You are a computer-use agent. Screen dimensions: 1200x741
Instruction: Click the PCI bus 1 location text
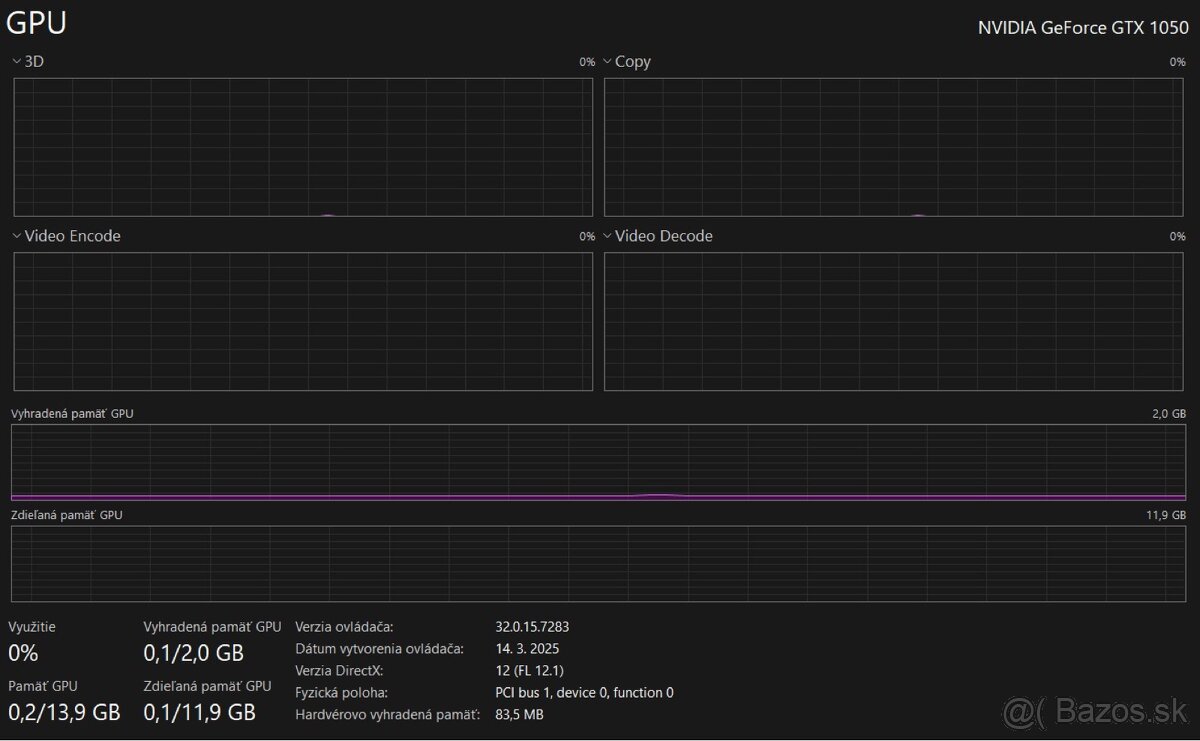click(584, 693)
